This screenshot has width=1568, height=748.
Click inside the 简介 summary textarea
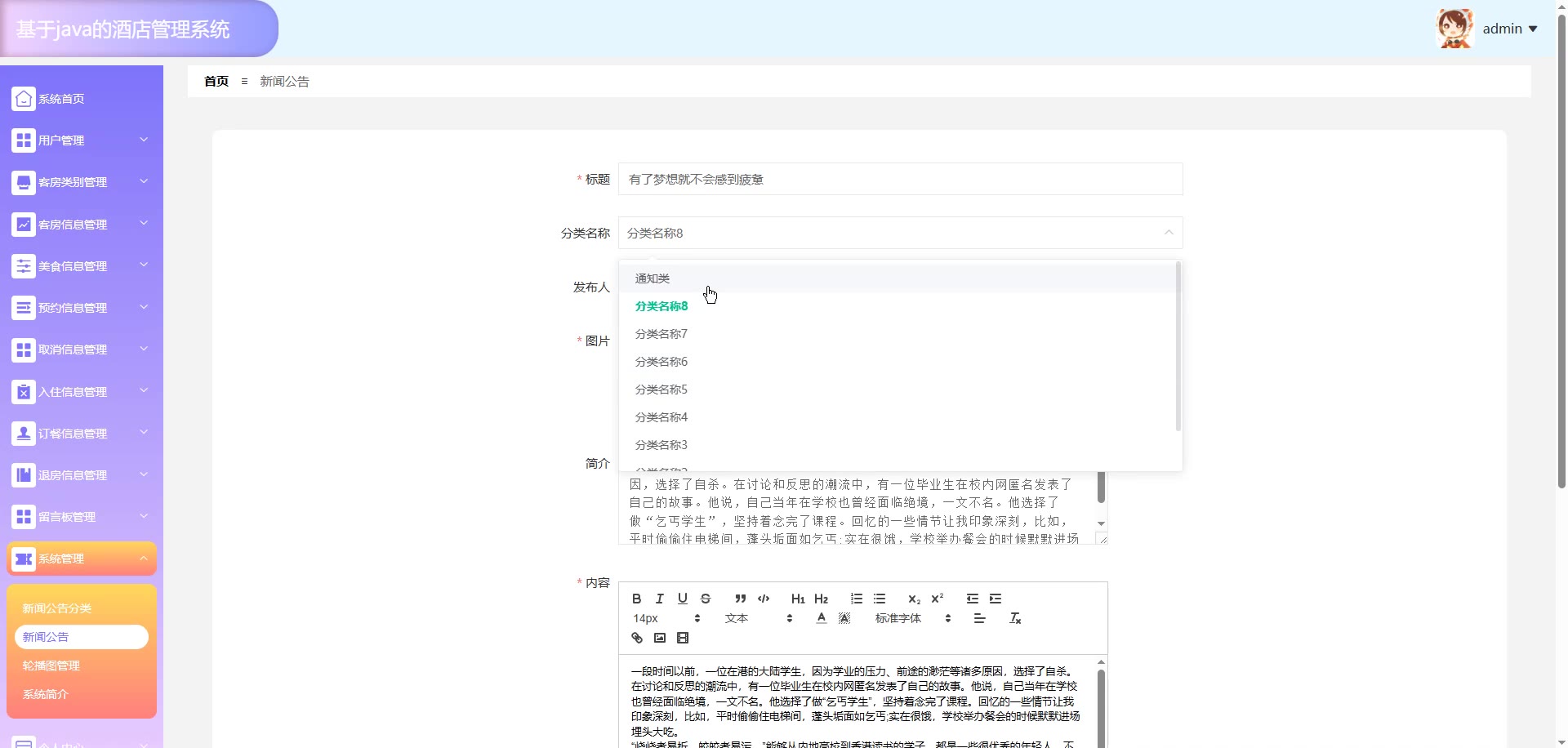[857, 508]
